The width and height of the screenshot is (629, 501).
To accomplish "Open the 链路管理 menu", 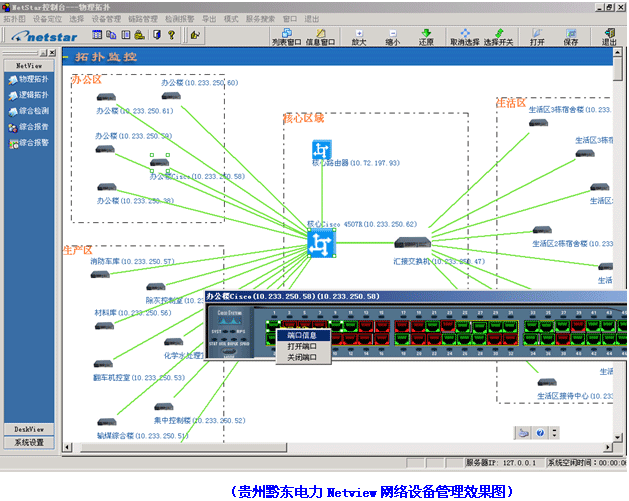I will 143,19.
